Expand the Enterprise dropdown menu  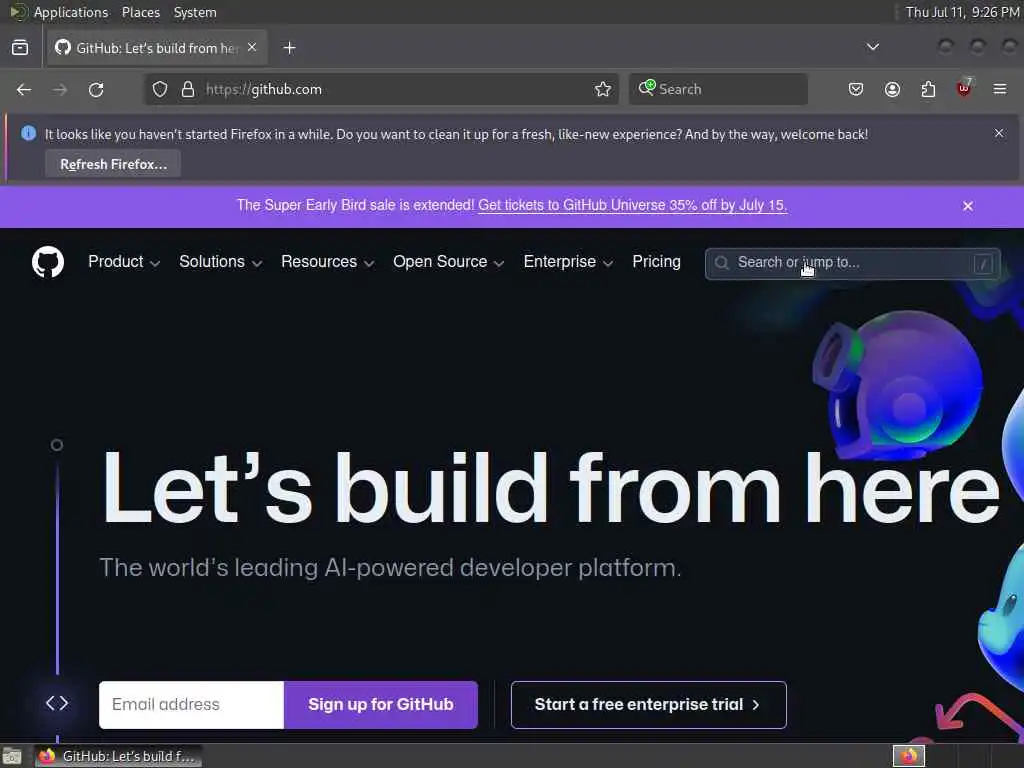(x=568, y=262)
